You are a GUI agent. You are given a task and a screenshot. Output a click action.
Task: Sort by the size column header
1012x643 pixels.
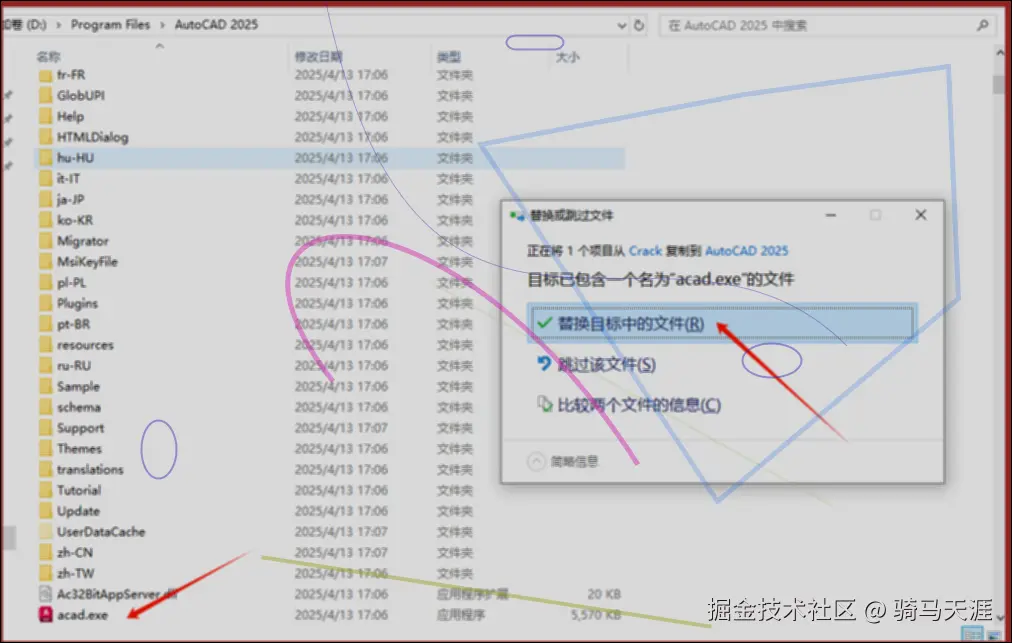(x=567, y=57)
